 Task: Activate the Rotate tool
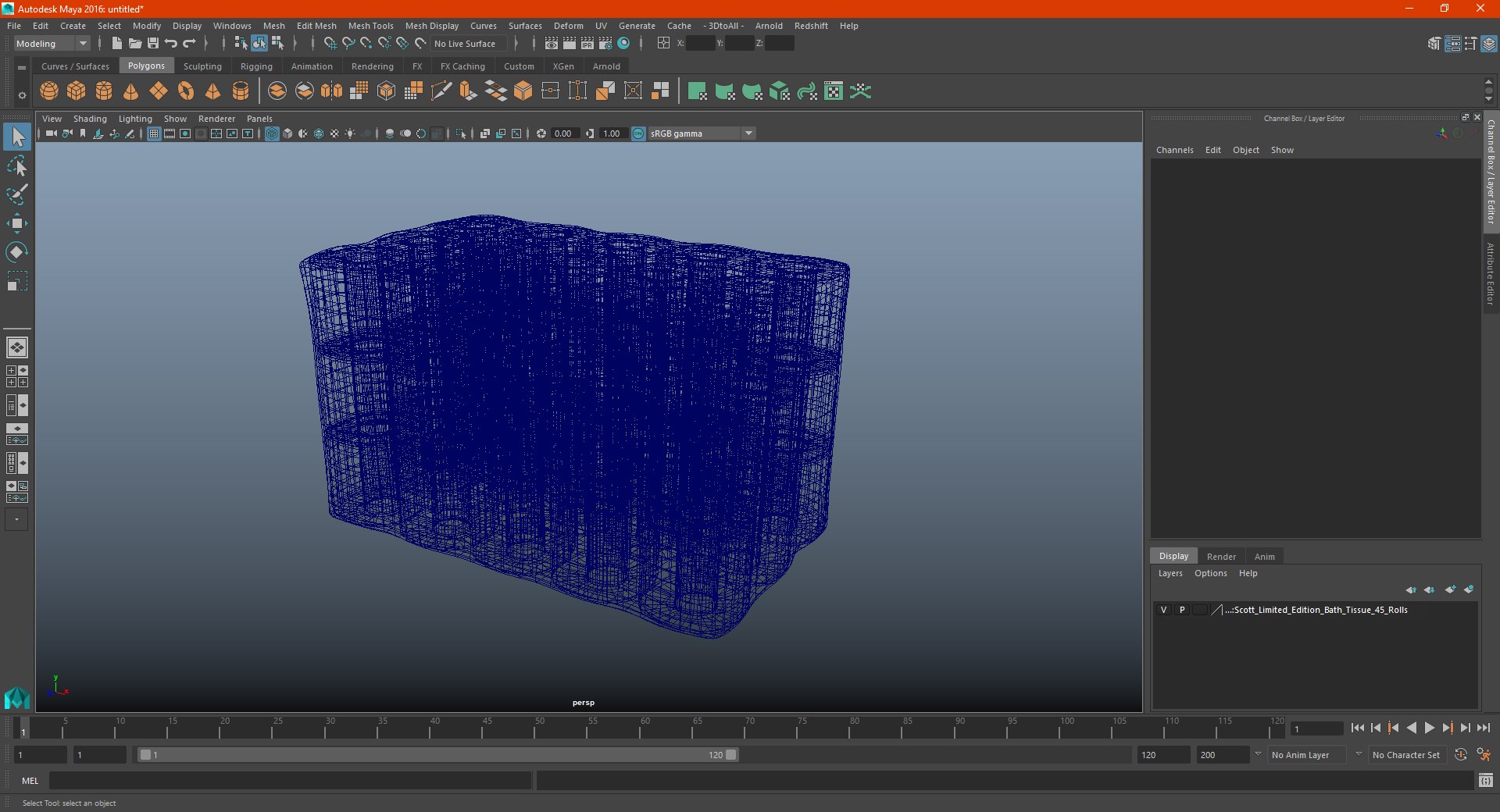pyautogui.click(x=17, y=252)
